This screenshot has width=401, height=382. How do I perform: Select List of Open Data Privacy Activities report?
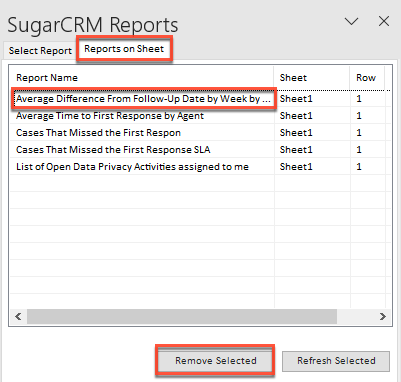[132, 167]
